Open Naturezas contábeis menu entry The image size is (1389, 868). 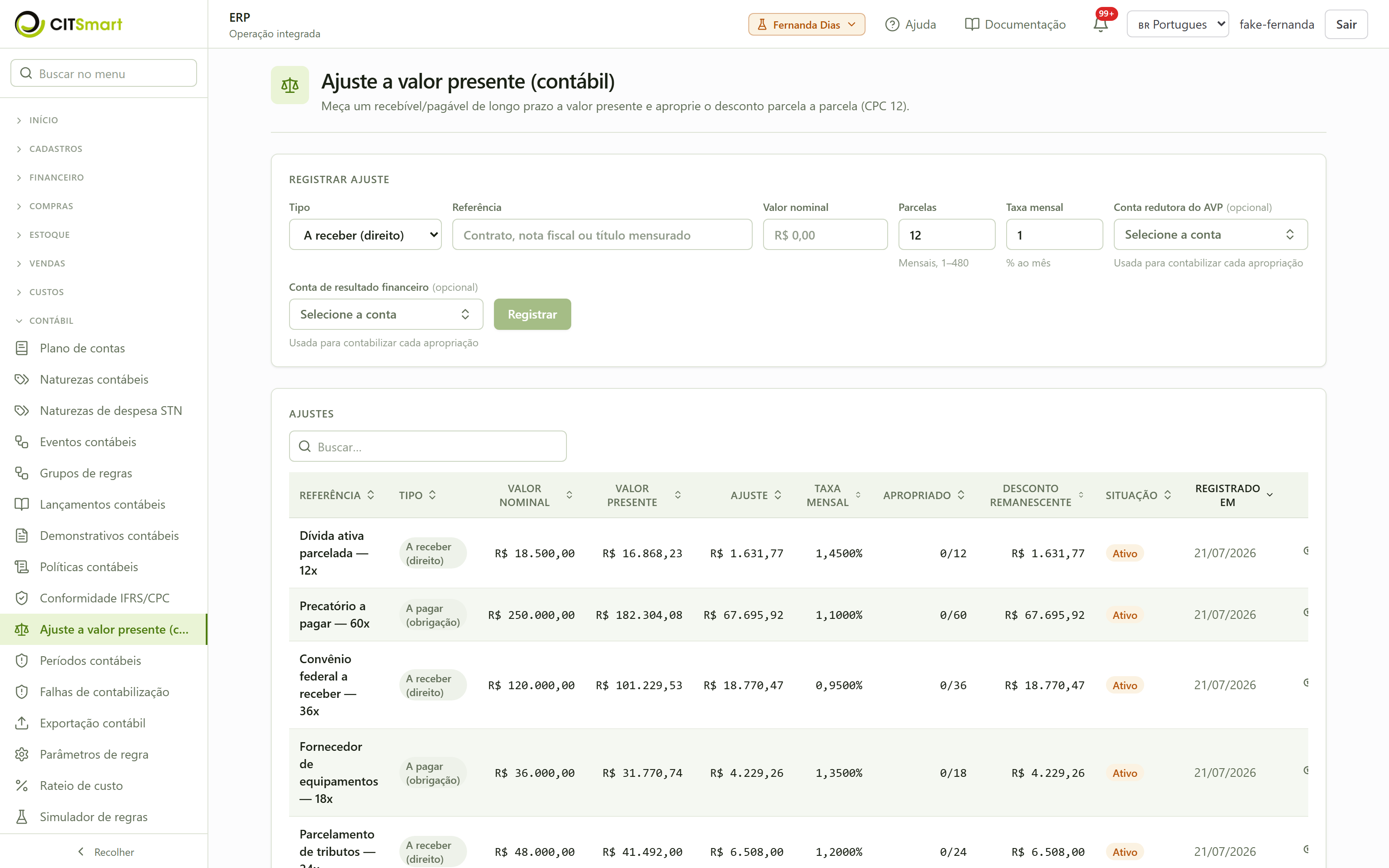(103, 379)
